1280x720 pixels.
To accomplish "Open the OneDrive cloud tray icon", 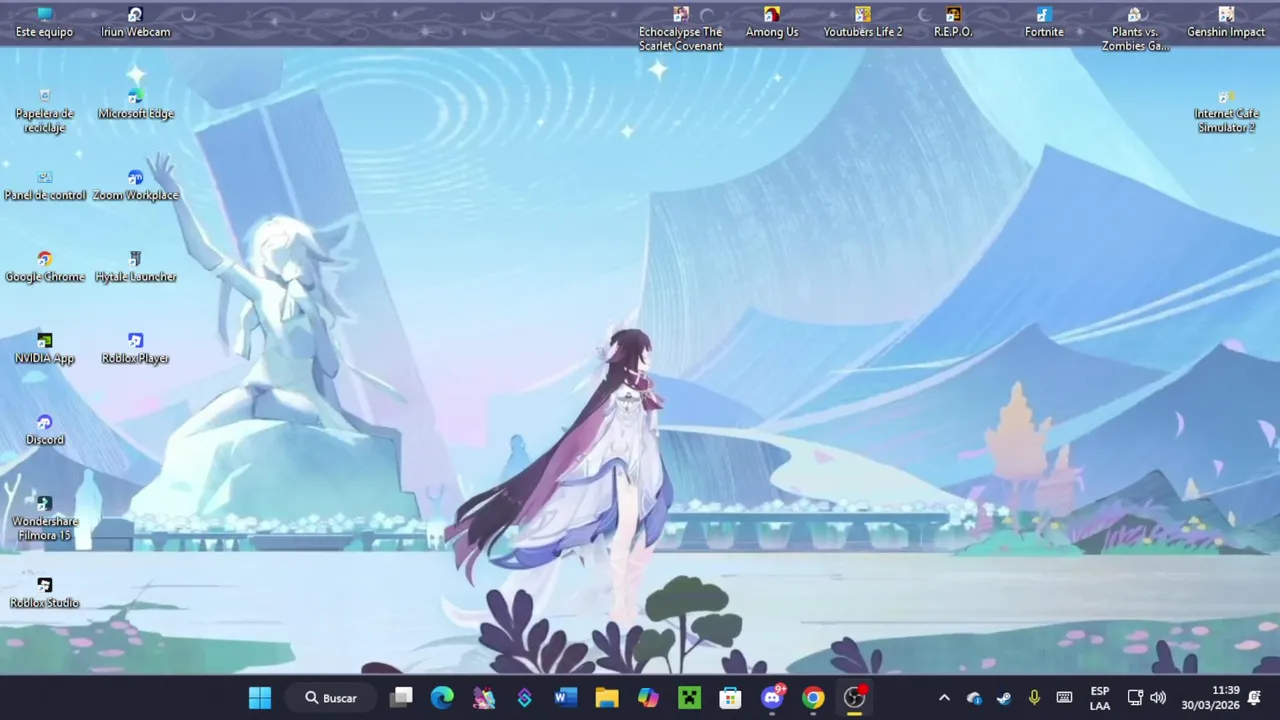I will pyautogui.click(x=974, y=698).
